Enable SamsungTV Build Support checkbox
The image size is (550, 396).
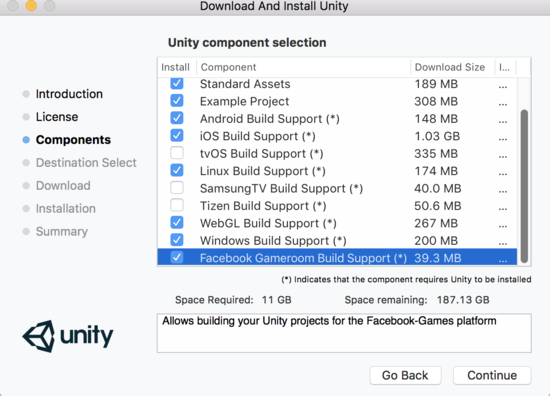pos(177,188)
